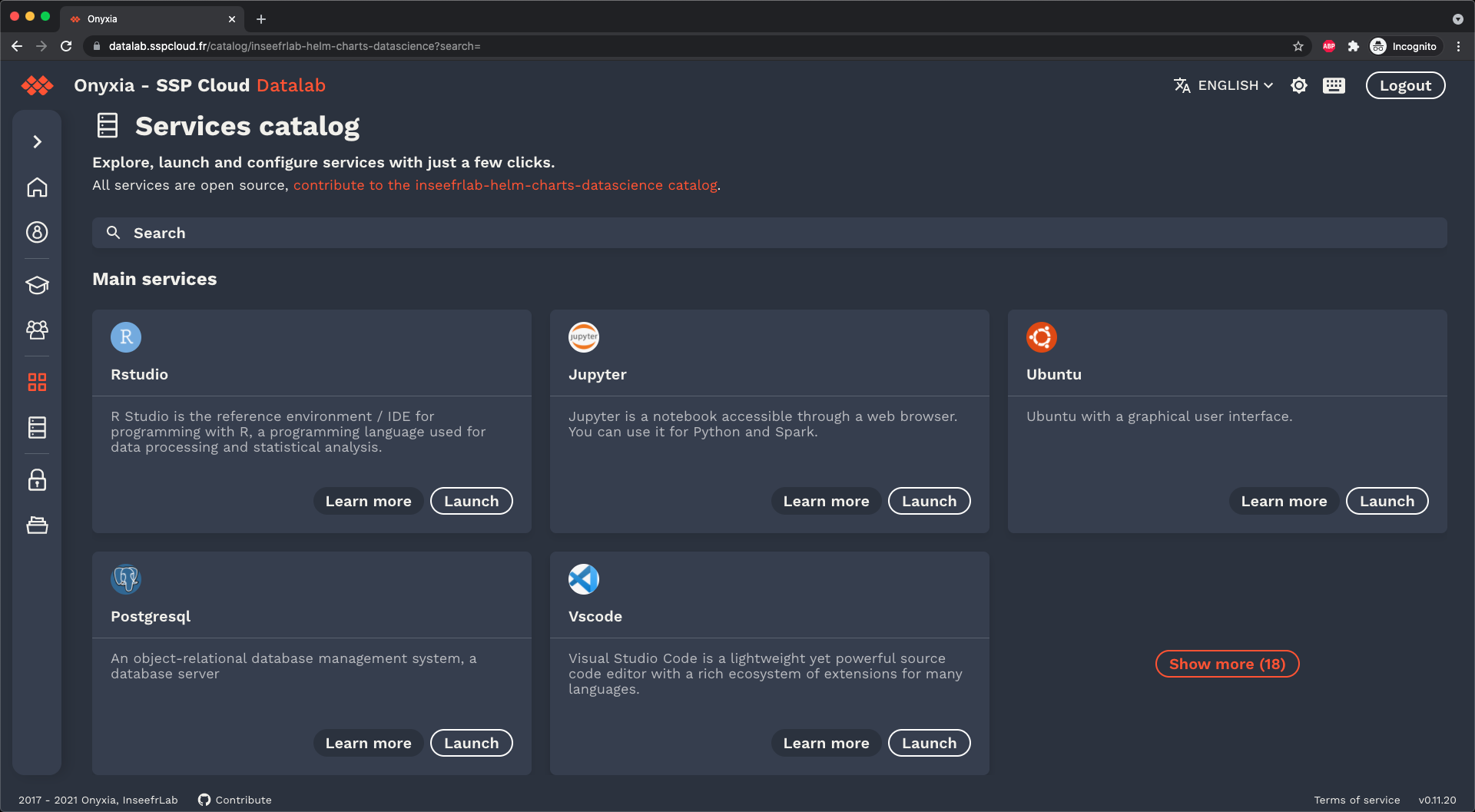Click the Vscode card title

coord(595,616)
